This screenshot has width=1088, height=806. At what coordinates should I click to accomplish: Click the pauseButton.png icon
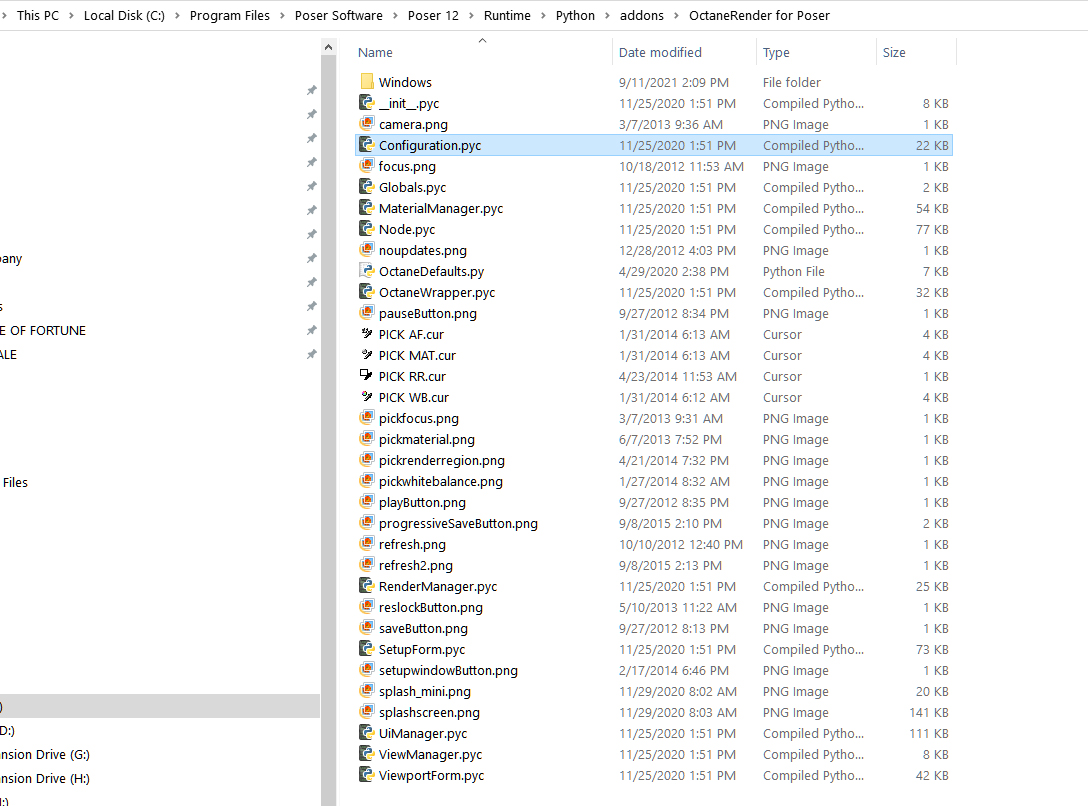tap(367, 313)
